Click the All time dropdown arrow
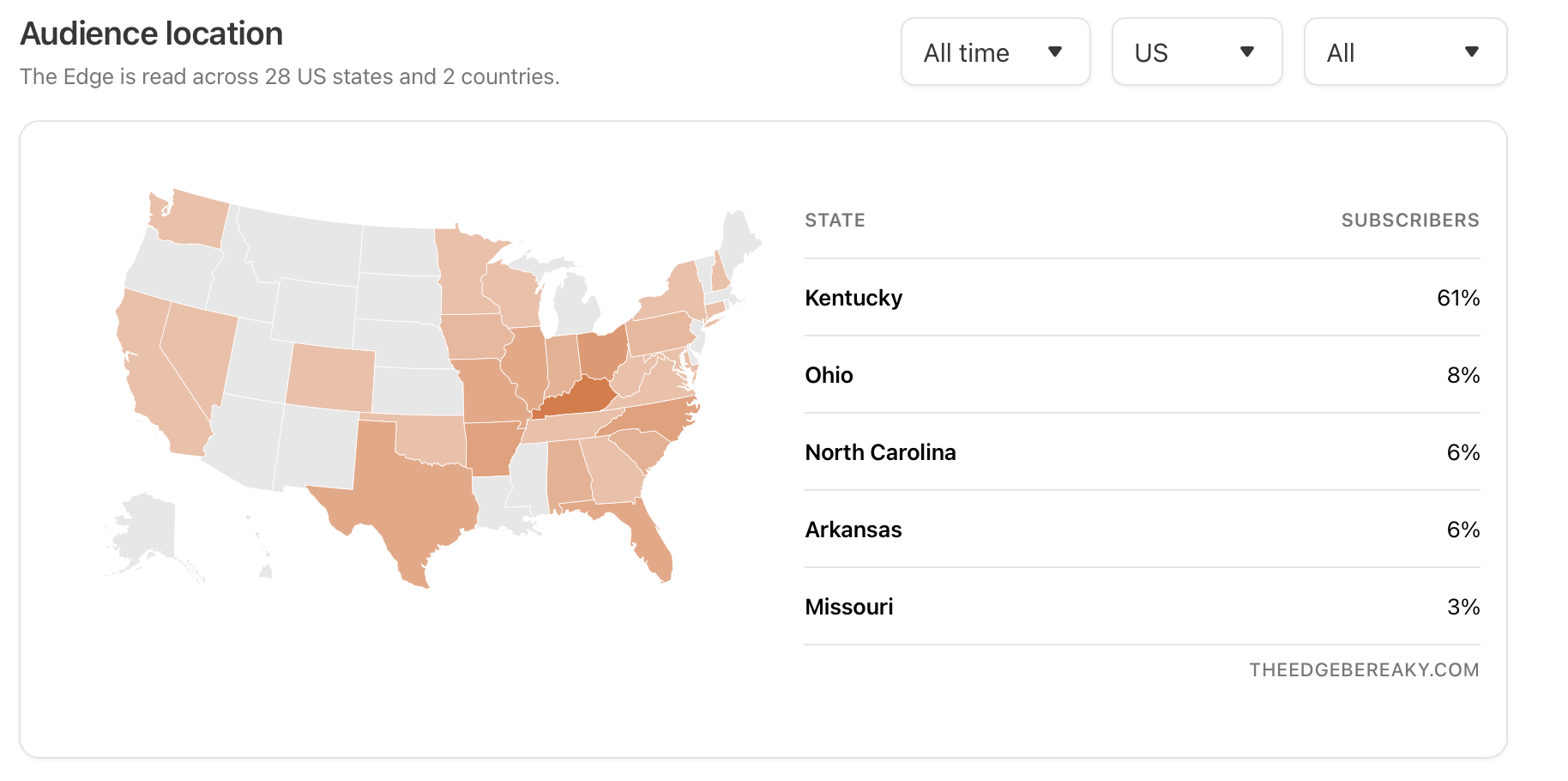Viewport: 1568px width, 781px height. click(x=1055, y=52)
